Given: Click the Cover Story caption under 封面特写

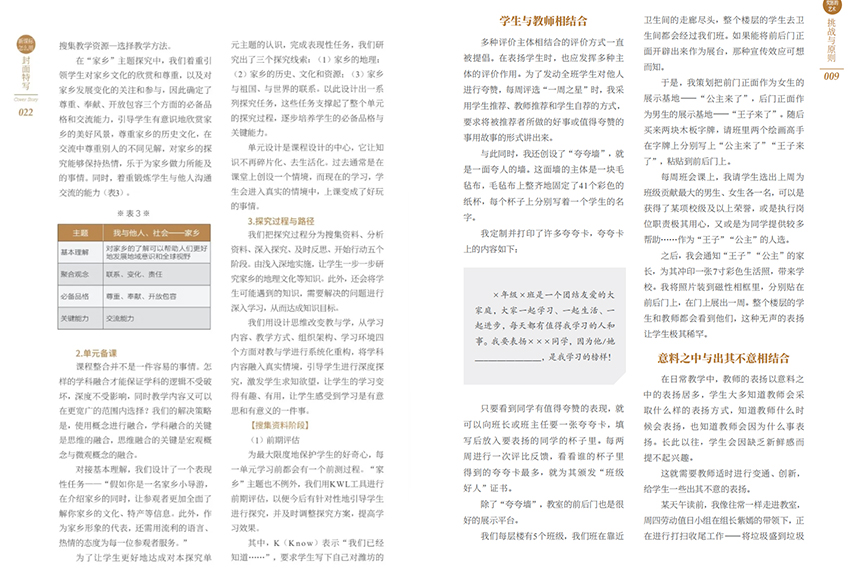Looking at the screenshot, I should tap(26, 101).
